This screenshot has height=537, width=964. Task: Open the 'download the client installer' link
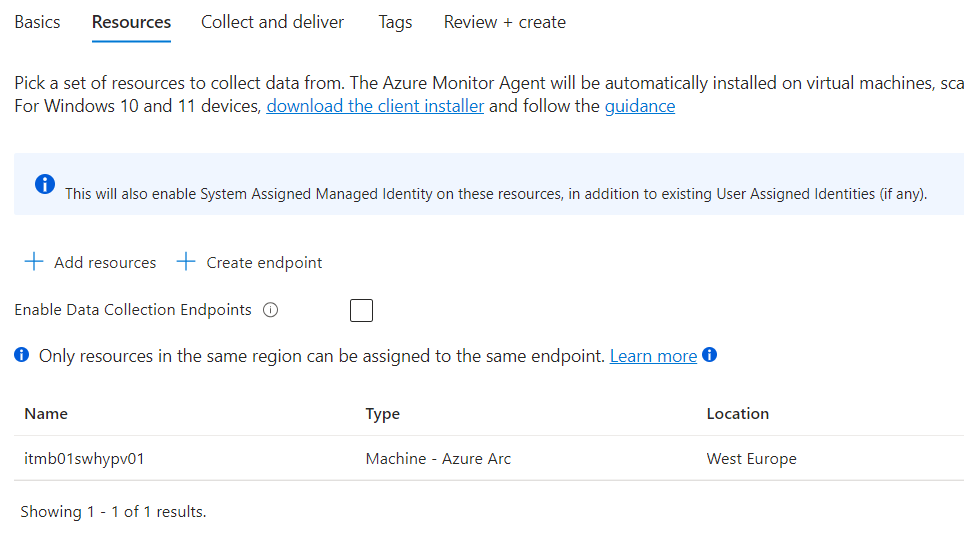tap(375, 106)
